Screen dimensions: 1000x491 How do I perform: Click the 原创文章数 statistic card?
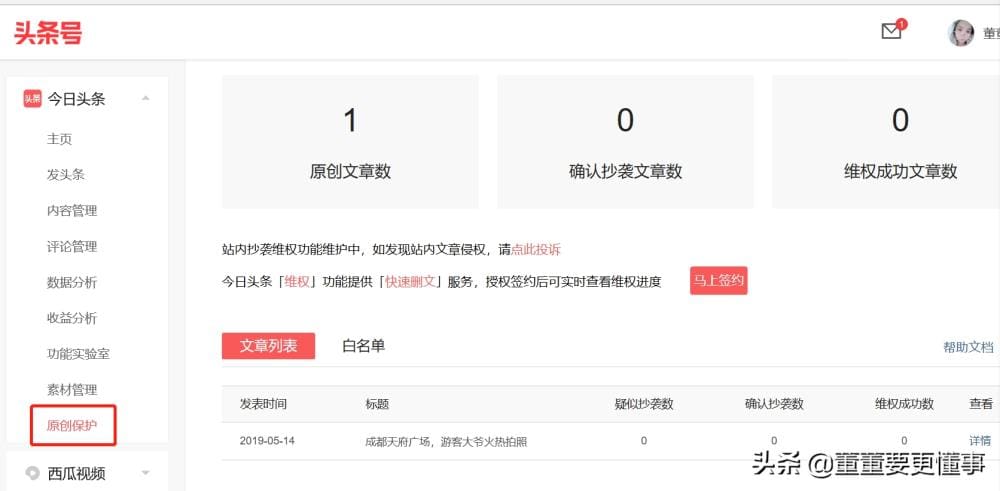click(x=350, y=142)
